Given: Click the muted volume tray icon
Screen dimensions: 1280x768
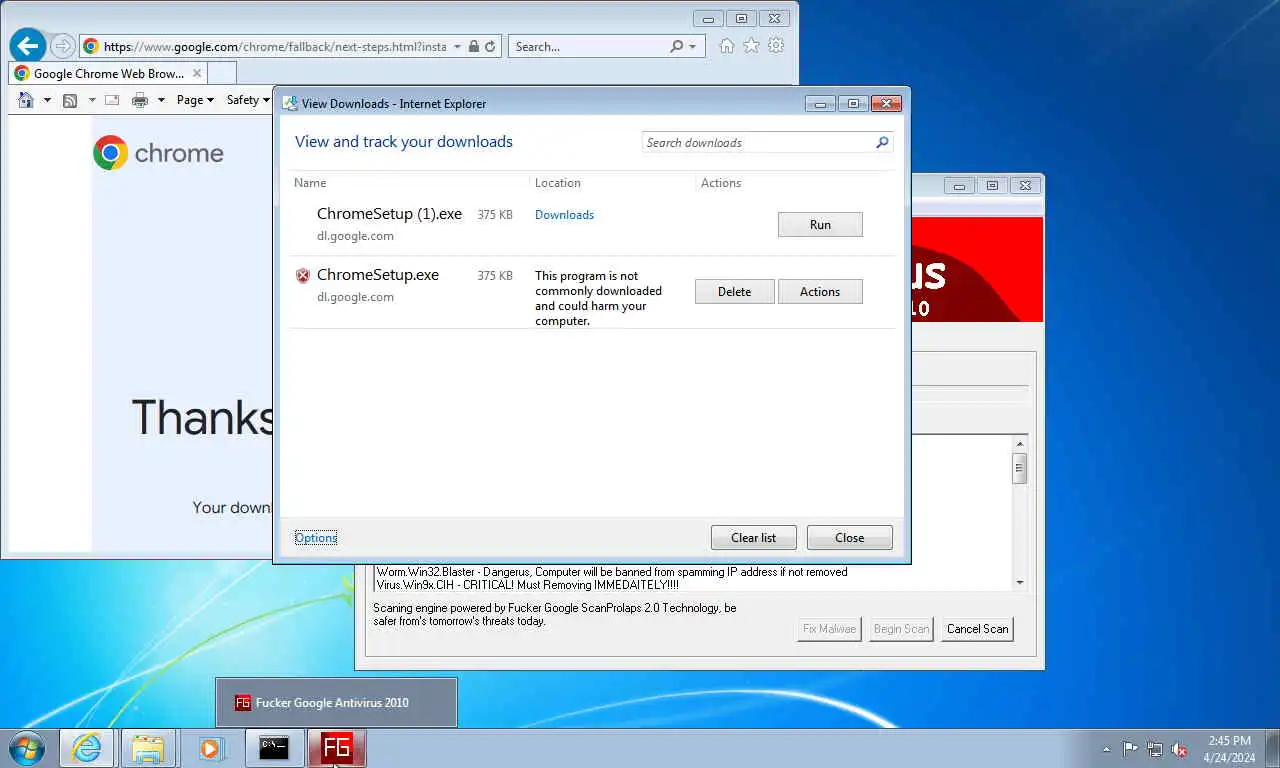Looking at the screenshot, I should pyautogui.click(x=1179, y=749).
